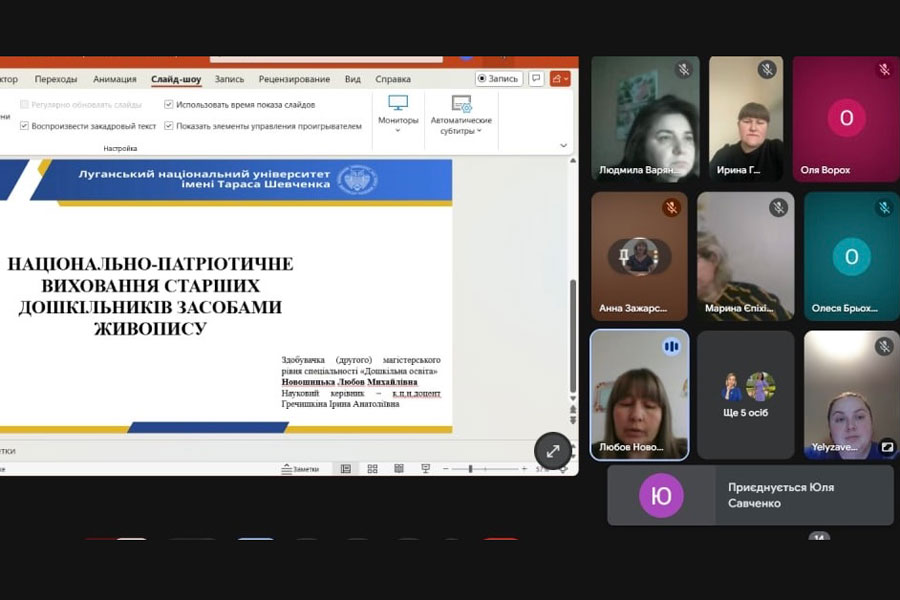900x600 pixels.
Task: Open the Заметки notes pane
Action: [300, 468]
